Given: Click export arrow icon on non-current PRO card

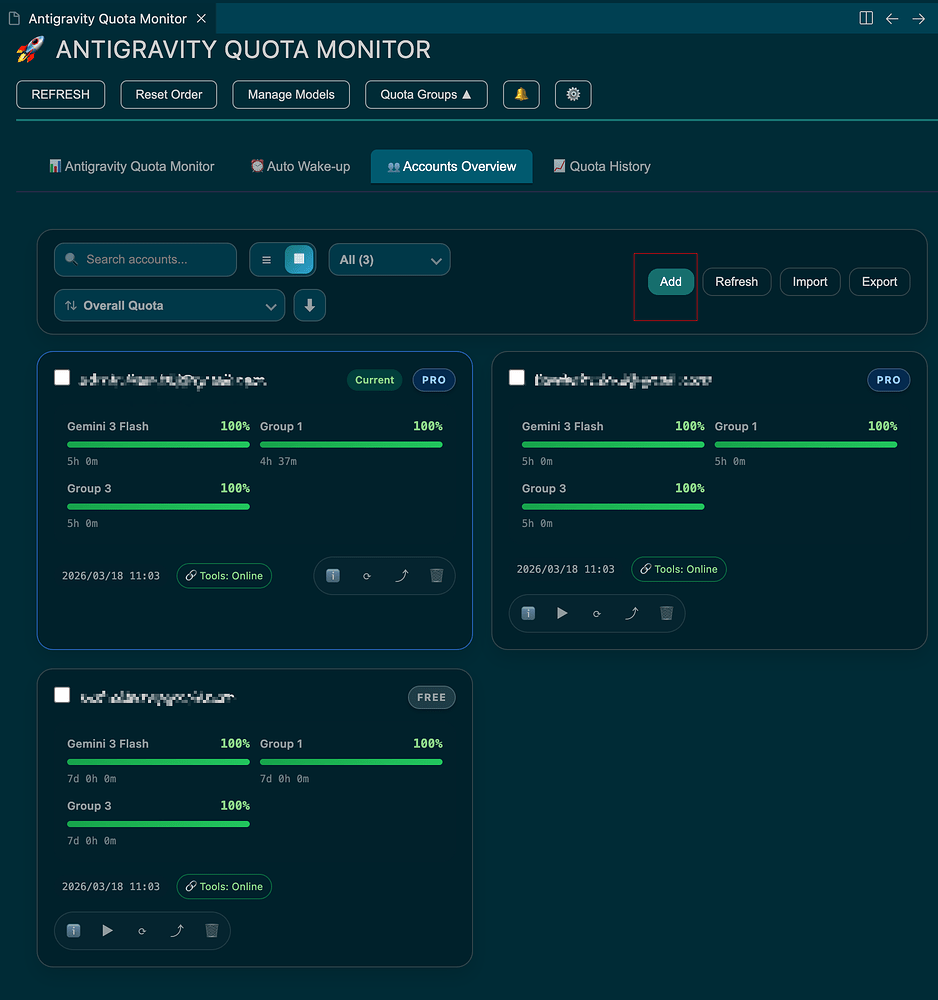Looking at the screenshot, I should click(631, 613).
